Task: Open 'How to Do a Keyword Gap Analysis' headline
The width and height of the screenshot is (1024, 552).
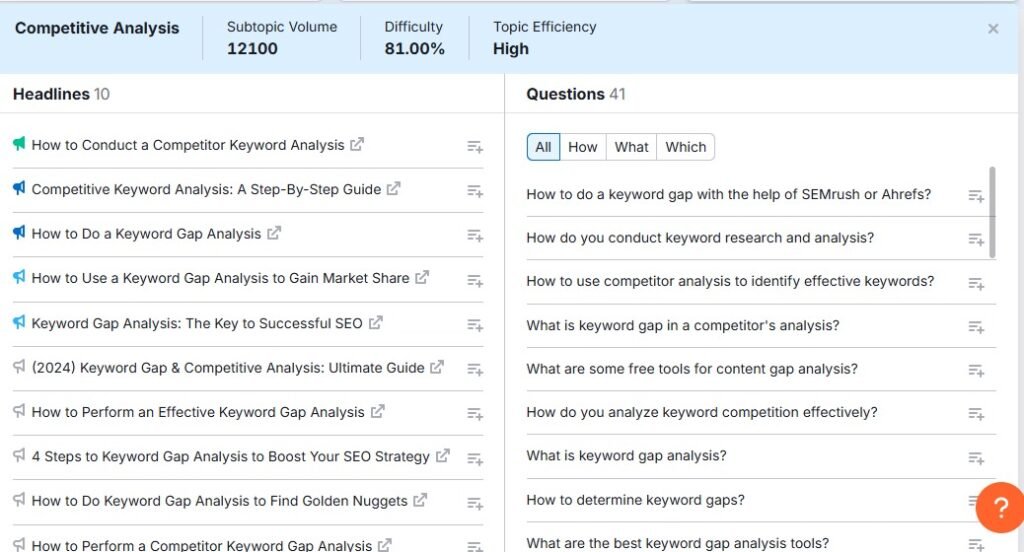Action: 146,234
